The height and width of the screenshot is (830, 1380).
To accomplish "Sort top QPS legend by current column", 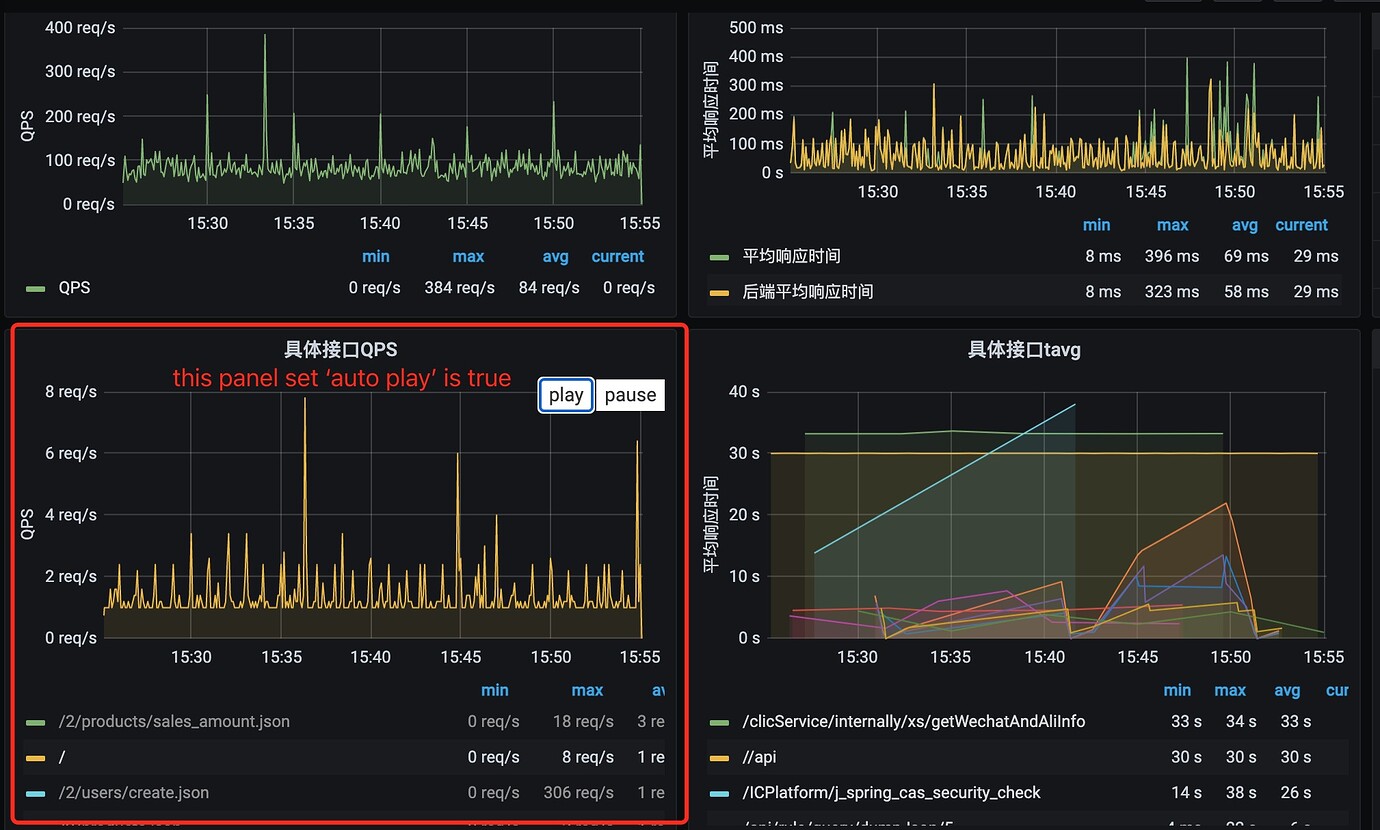I will (x=618, y=256).
